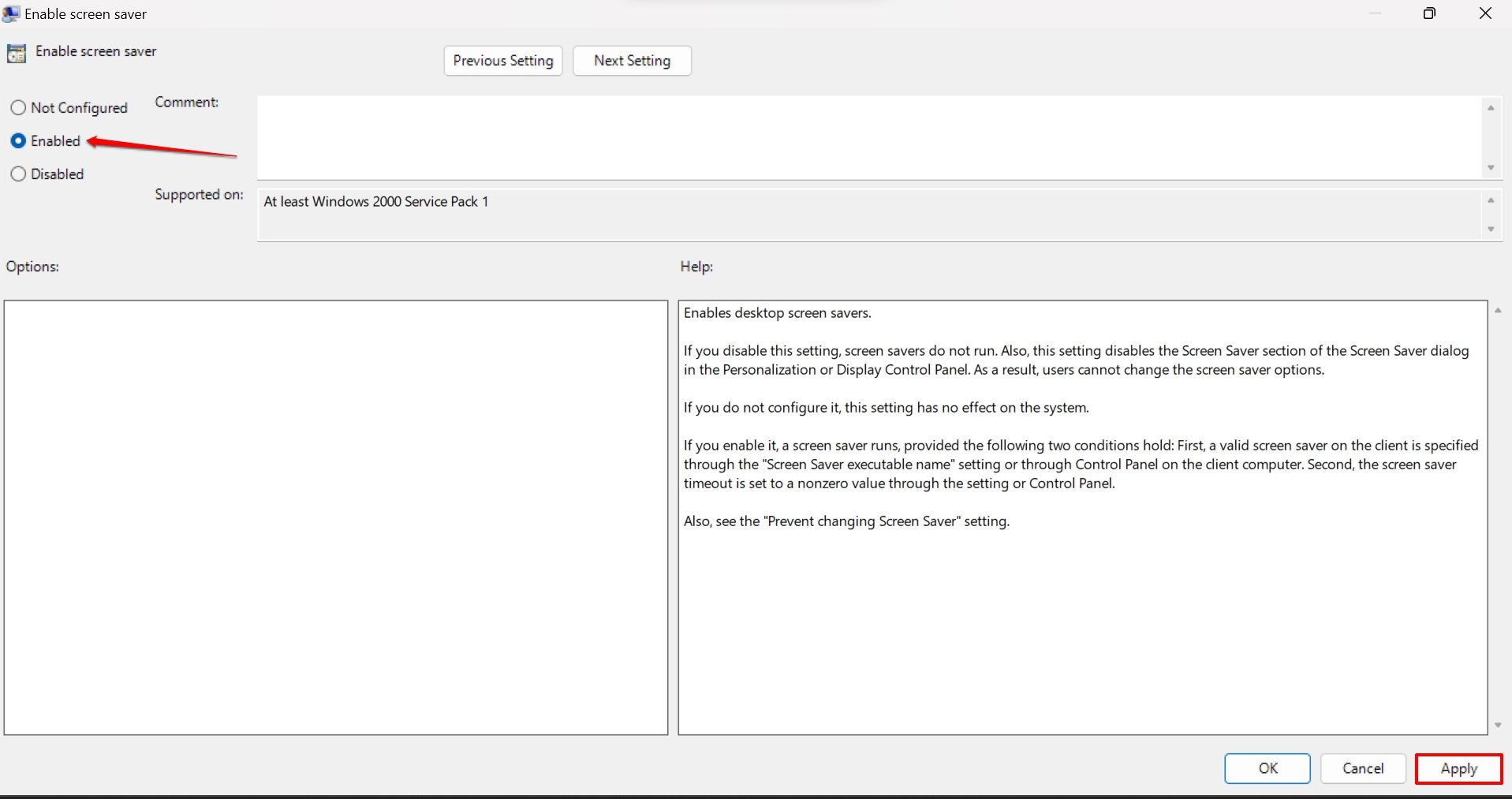1512x799 pixels.
Task: Click 'If you do not configure it' help line
Action: coord(886,408)
